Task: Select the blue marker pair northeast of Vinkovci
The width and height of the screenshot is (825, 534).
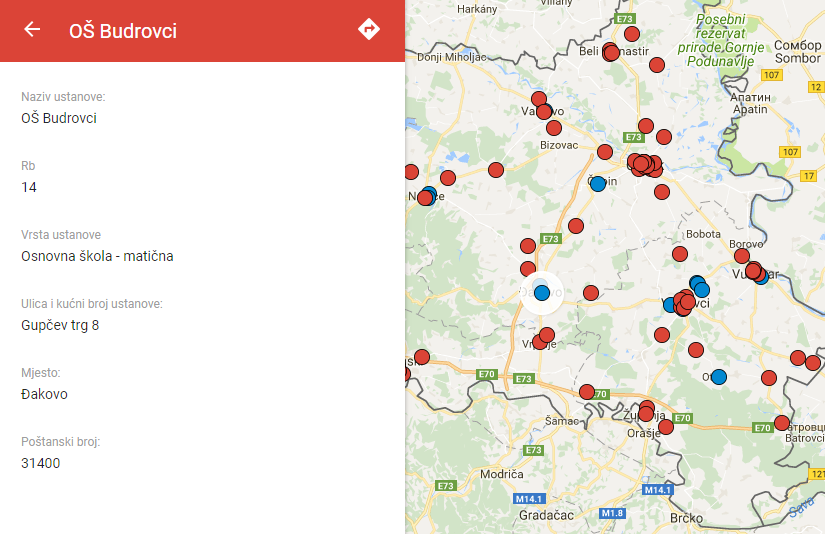Action: tap(700, 287)
